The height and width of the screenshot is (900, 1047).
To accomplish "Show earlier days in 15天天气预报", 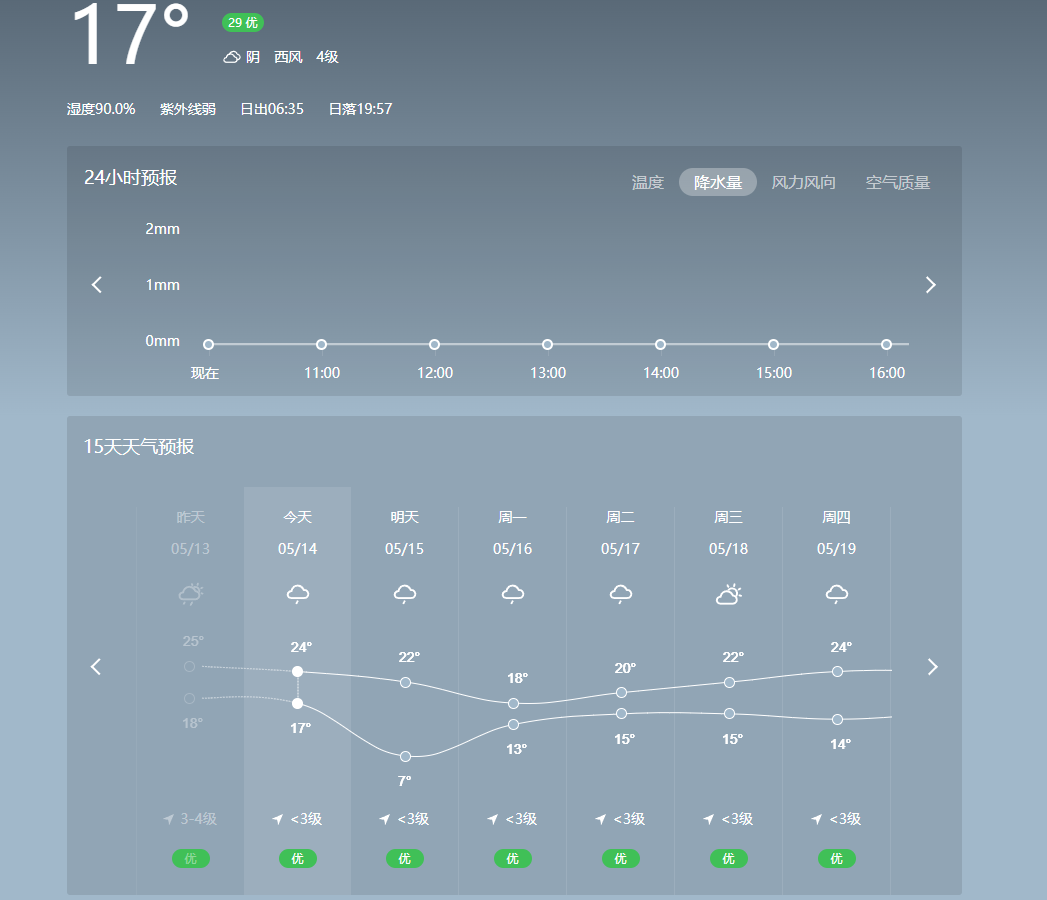I will point(96,666).
